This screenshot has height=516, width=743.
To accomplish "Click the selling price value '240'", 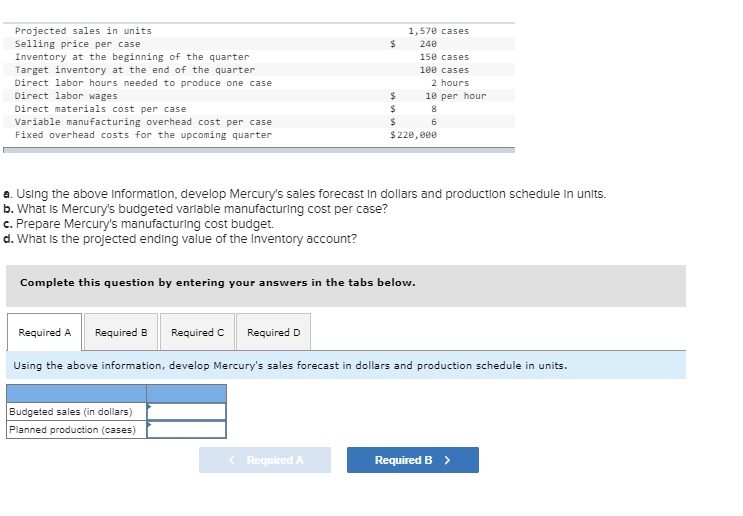I will [x=428, y=44].
